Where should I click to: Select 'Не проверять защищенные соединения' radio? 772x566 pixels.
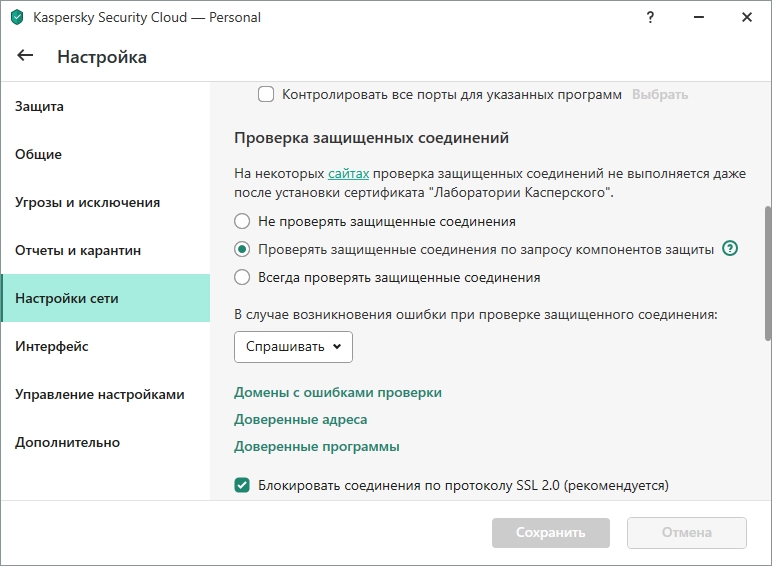tap(242, 221)
